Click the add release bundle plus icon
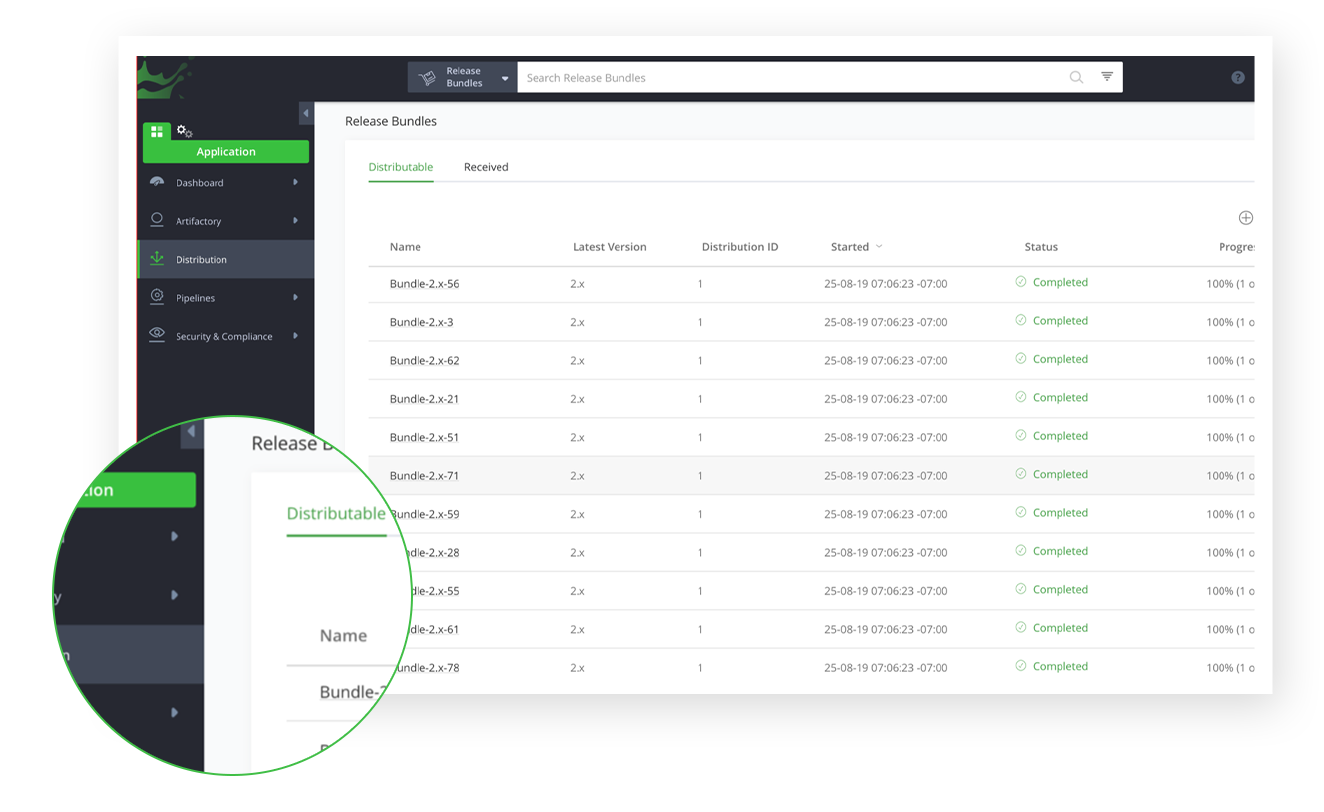The image size is (1324, 812). [1246, 218]
